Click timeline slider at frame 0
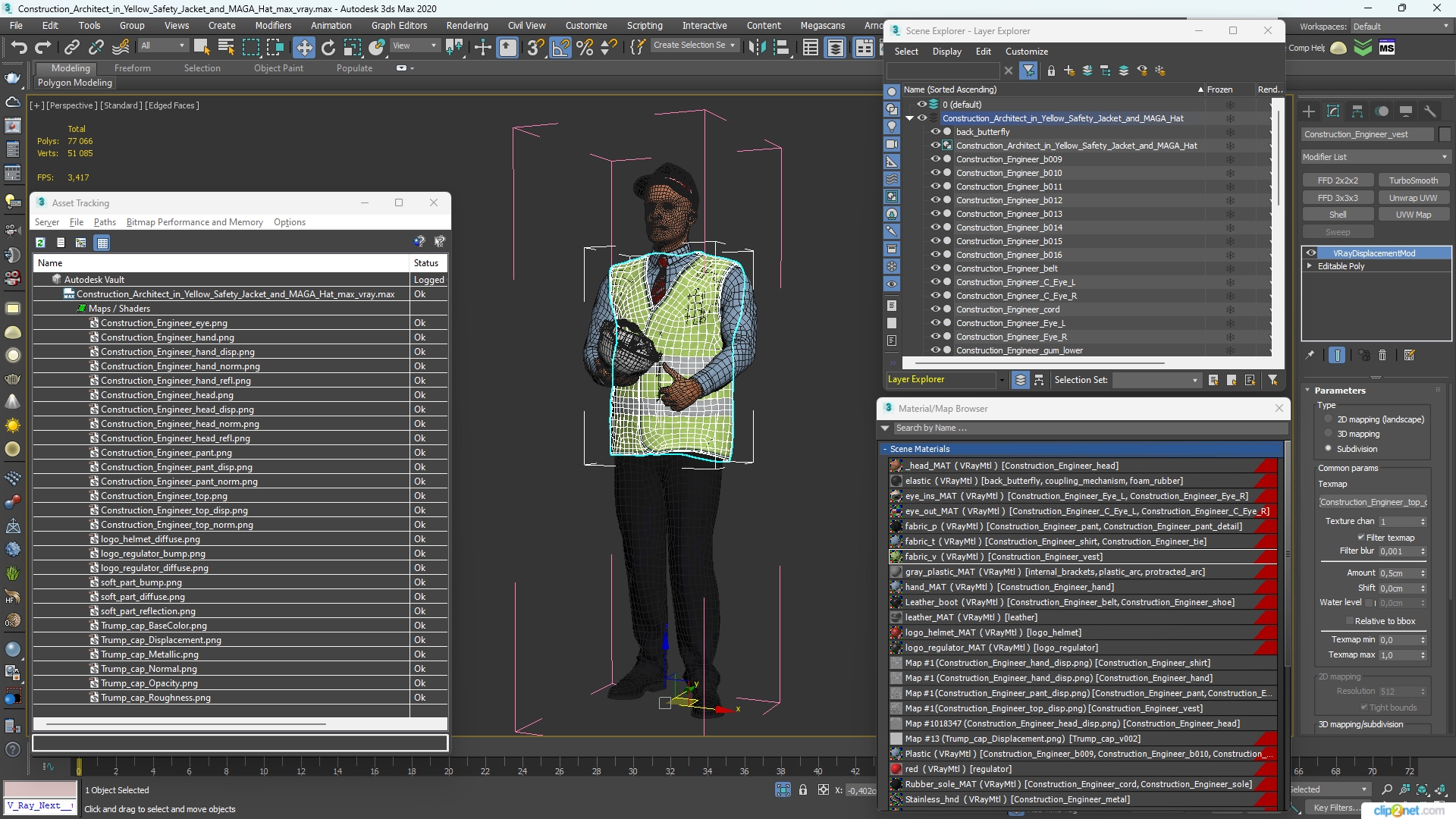The height and width of the screenshot is (819, 1456). coord(78,767)
